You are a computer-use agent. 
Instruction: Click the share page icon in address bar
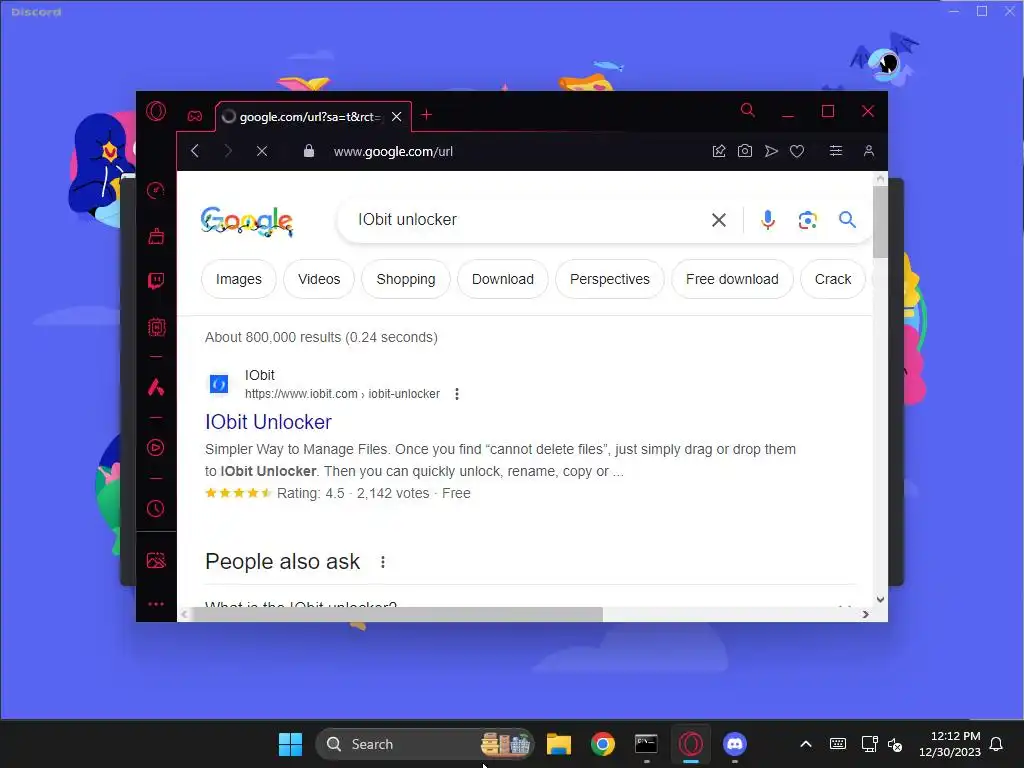719,151
